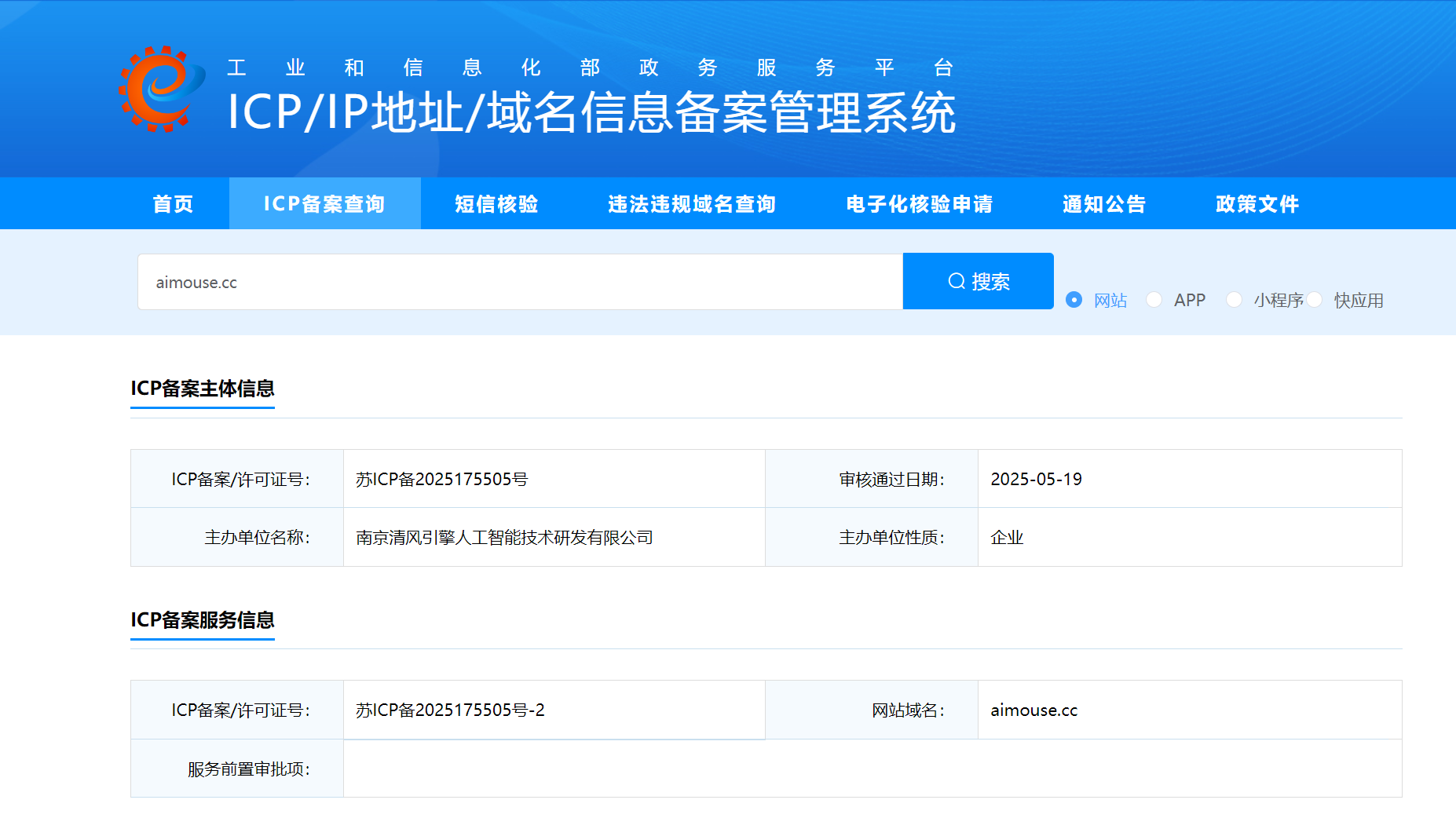Click ICP备案/许可证号 label in 服务信息 table
This screenshot has height=829, width=1456.
coord(241,710)
